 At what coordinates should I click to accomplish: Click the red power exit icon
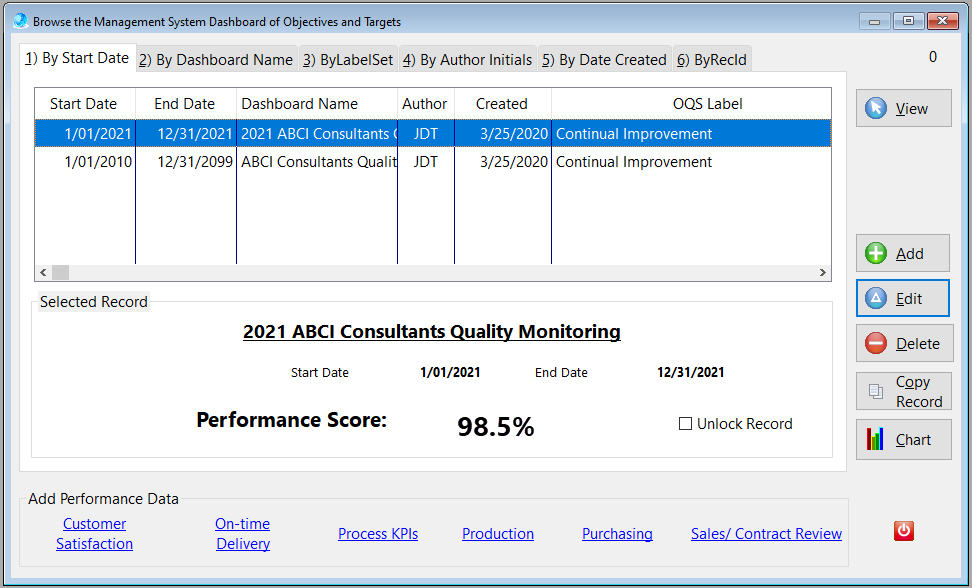click(903, 531)
